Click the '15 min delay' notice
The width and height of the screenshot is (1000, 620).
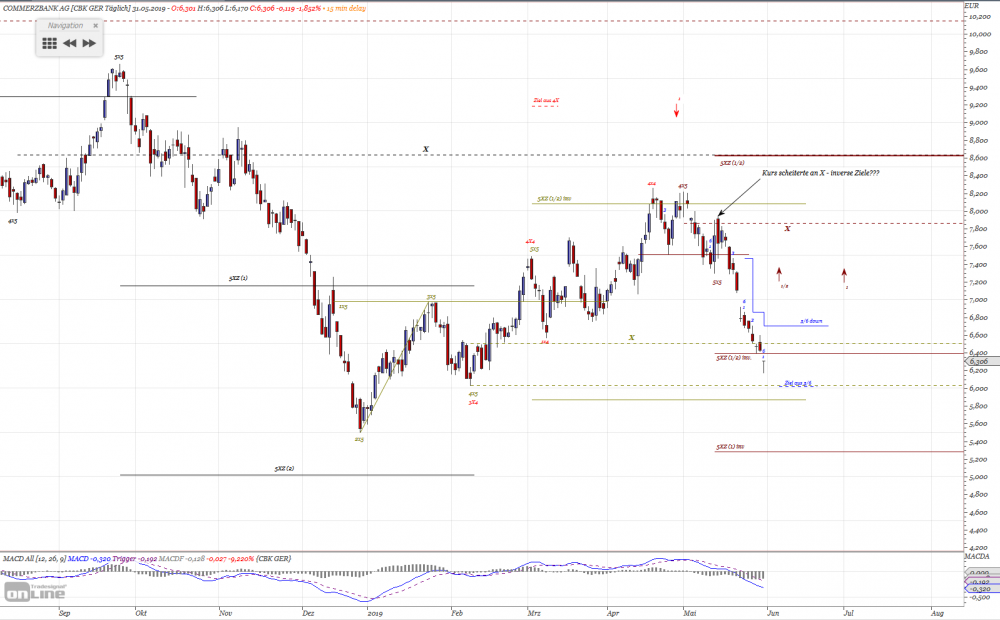pyautogui.click(x=347, y=8)
